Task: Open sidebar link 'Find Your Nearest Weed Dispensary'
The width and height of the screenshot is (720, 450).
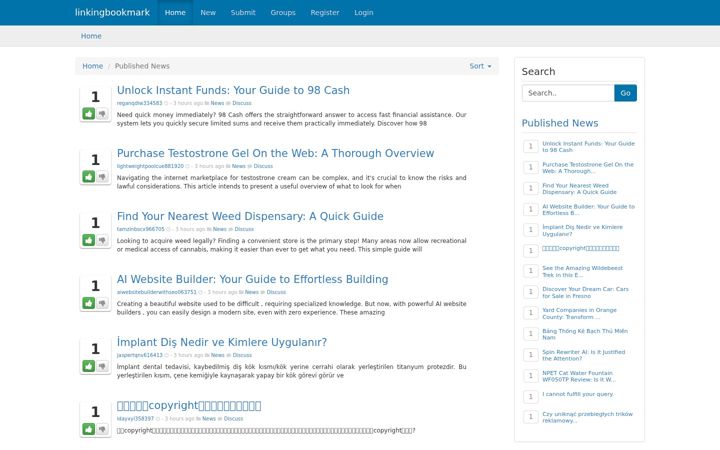Action: point(579,189)
